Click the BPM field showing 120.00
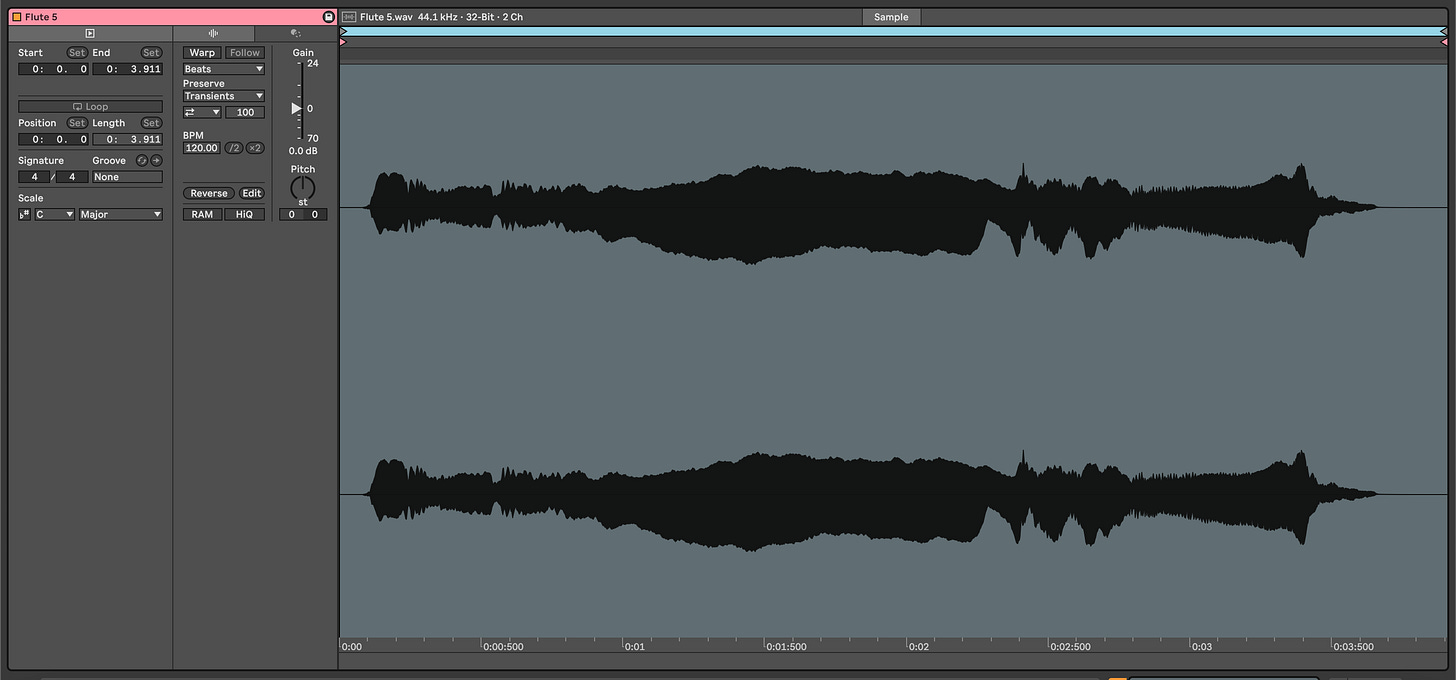The image size is (1456, 680). [202, 148]
